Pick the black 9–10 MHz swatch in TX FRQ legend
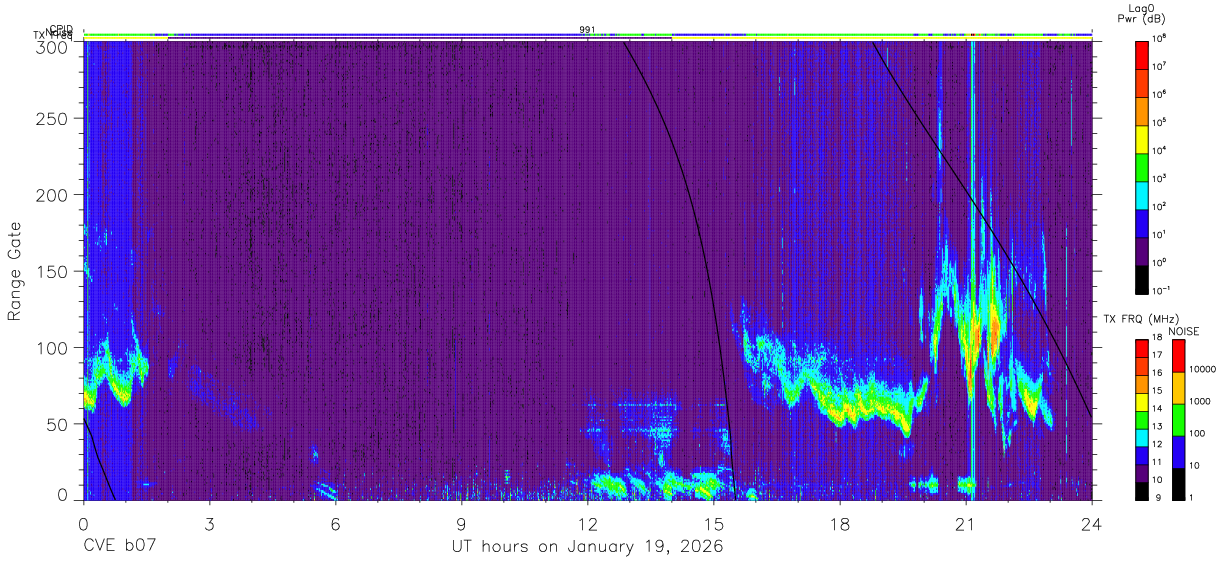 tap(1142, 492)
